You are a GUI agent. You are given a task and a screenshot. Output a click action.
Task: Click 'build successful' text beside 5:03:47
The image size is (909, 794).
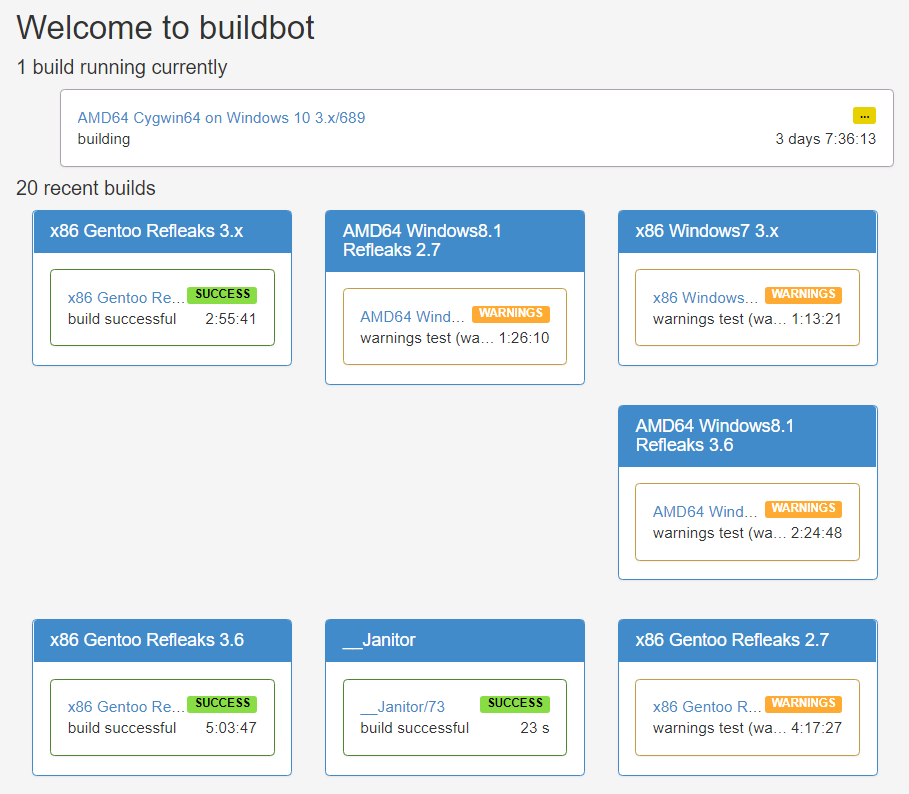[122, 728]
